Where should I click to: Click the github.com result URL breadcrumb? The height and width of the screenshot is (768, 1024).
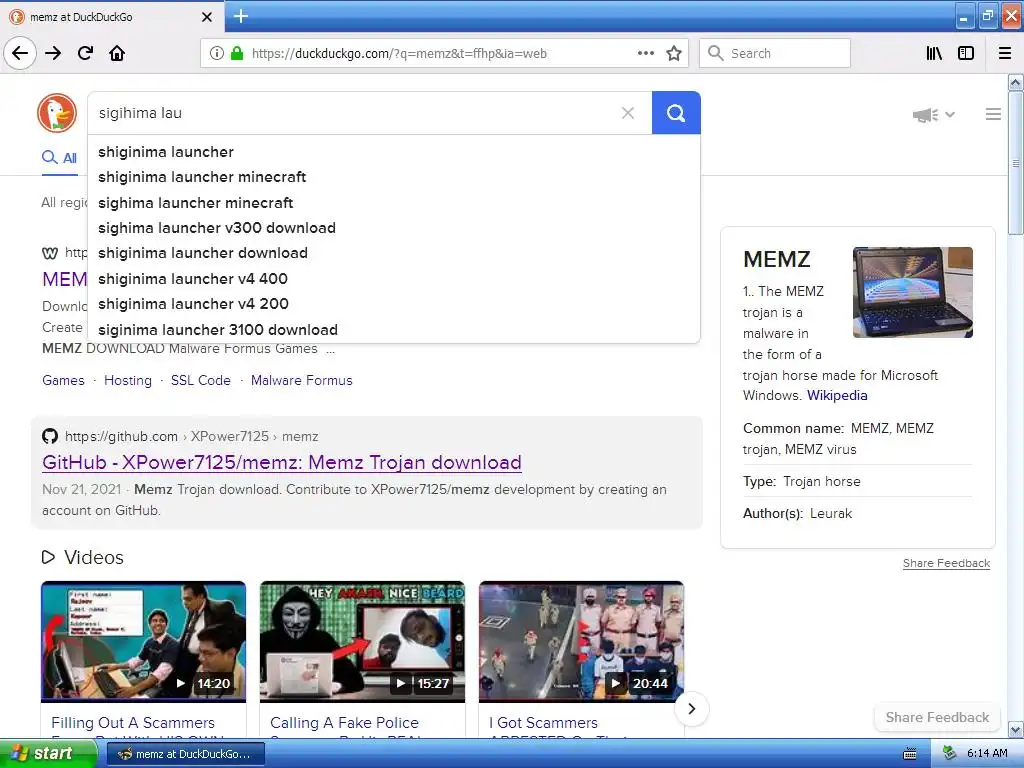pos(191,436)
